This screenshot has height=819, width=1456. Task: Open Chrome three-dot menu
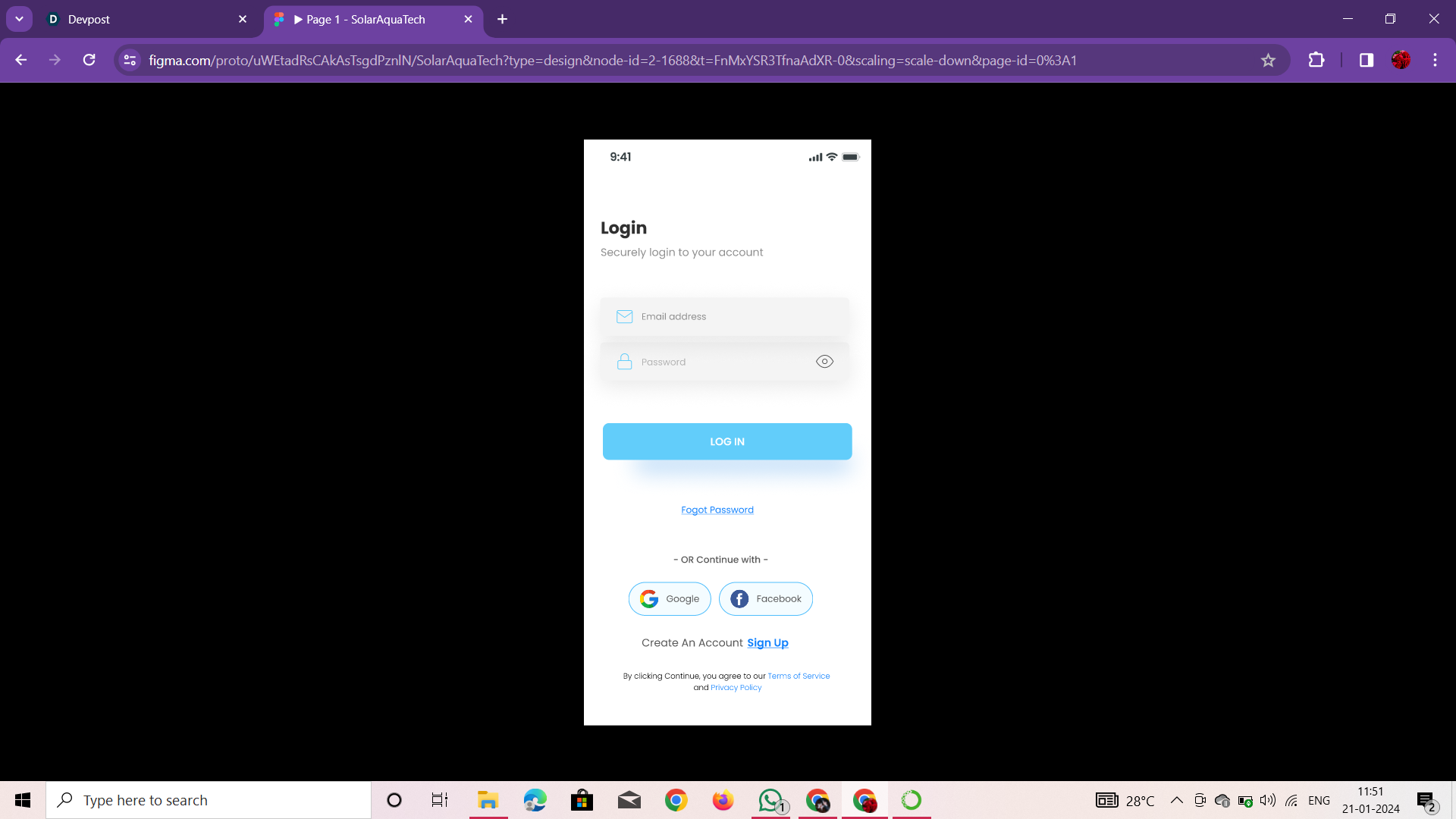point(1435,60)
